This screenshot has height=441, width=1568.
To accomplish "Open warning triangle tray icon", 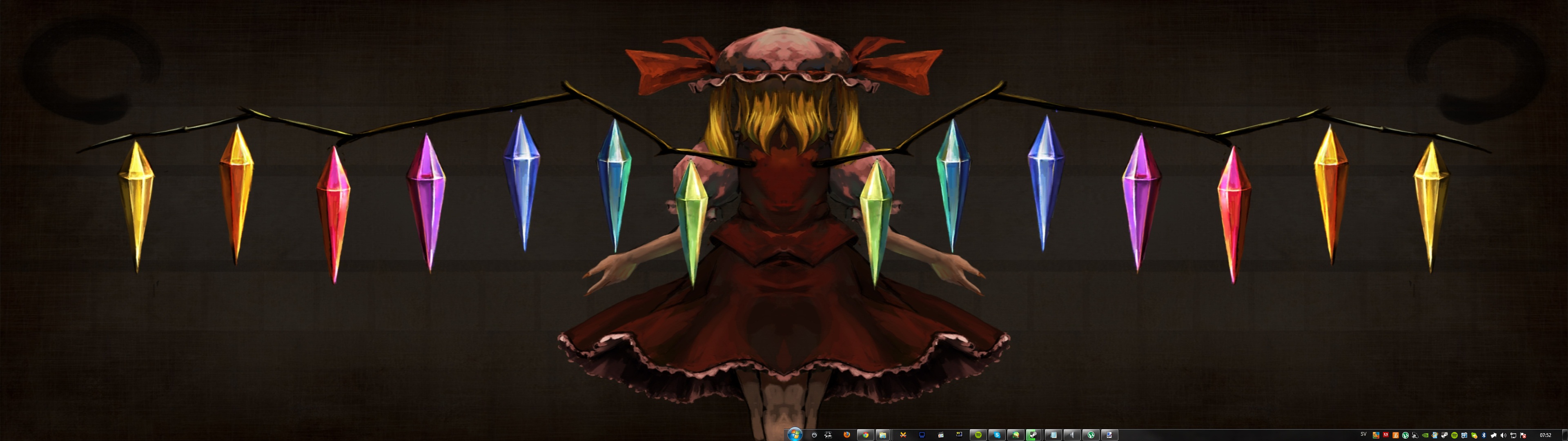I will 1376,436.
